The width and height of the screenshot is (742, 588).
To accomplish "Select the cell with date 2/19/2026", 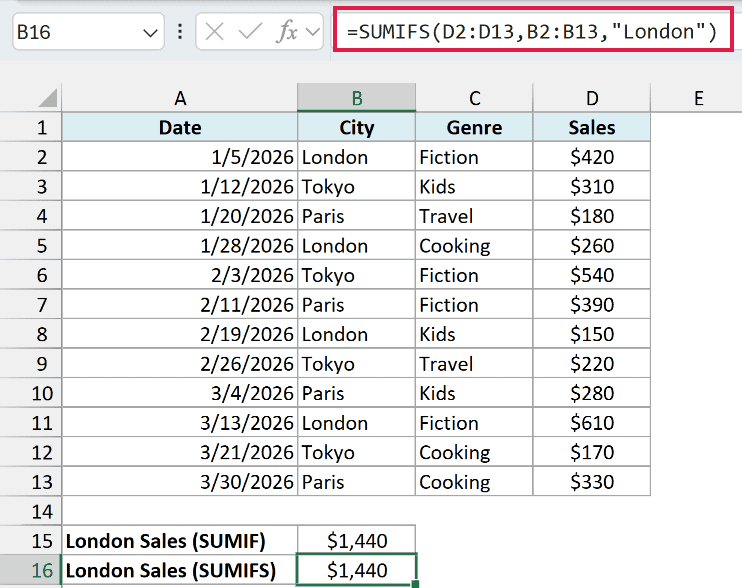I will point(180,334).
